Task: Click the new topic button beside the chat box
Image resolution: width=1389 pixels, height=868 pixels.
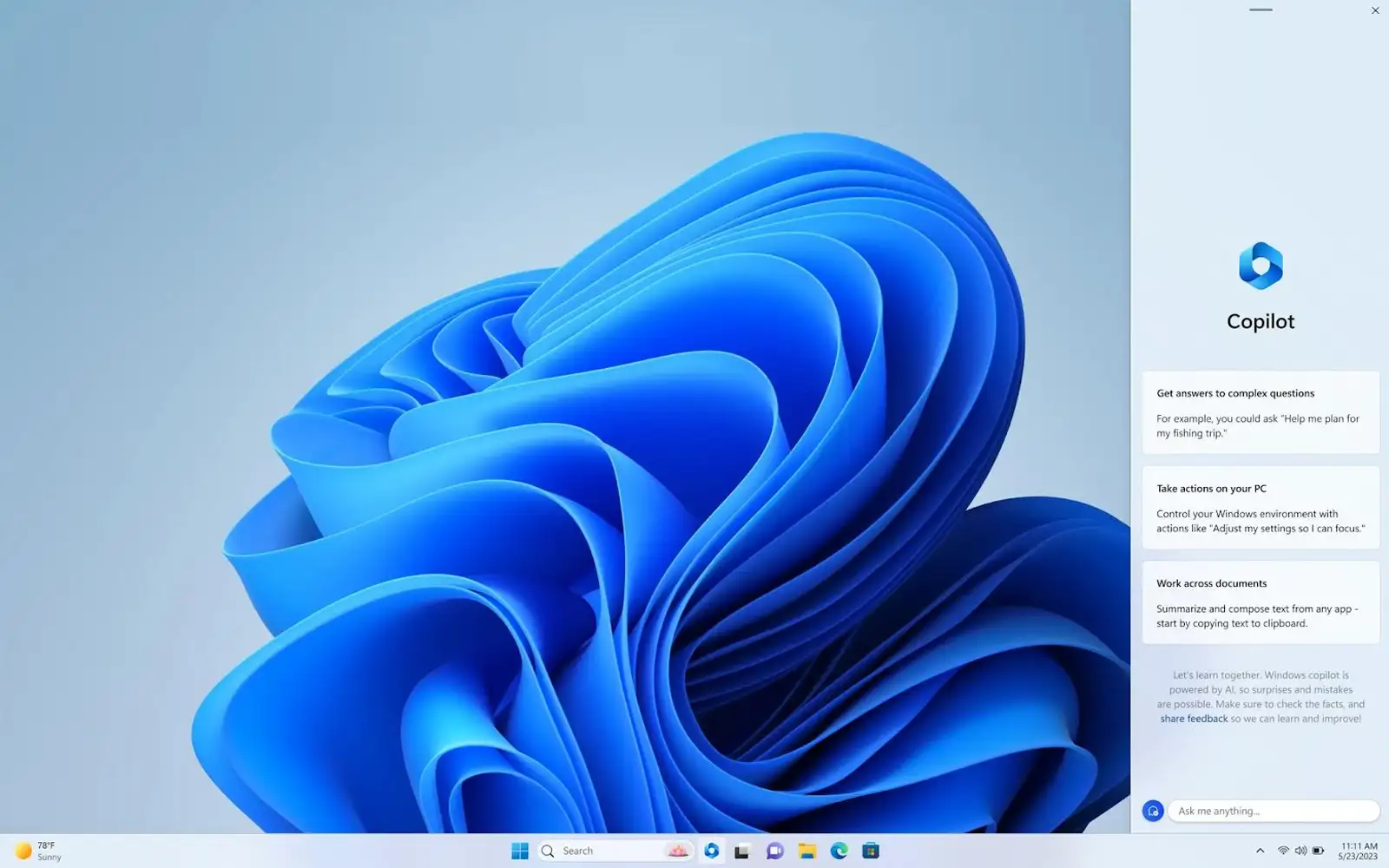Action: click(x=1153, y=811)
